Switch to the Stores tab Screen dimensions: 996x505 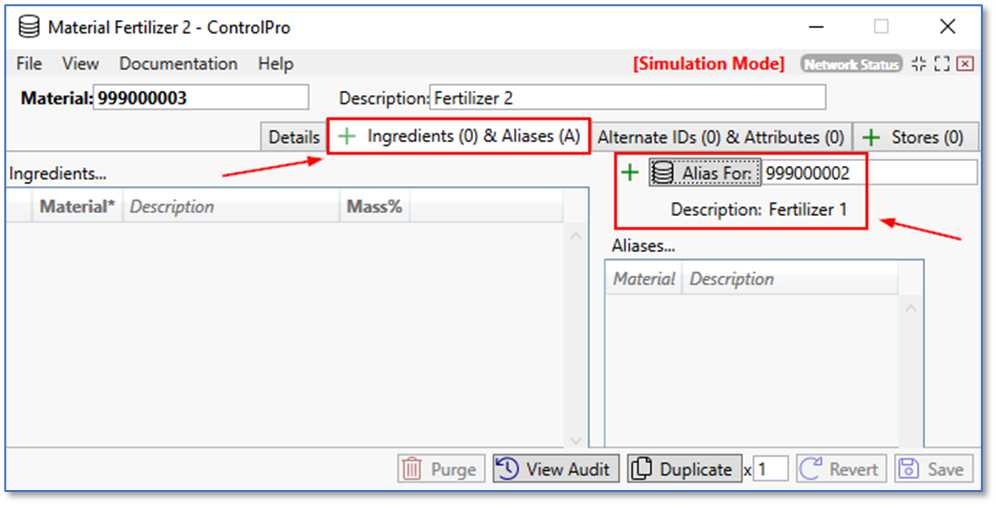pos(914,137)
